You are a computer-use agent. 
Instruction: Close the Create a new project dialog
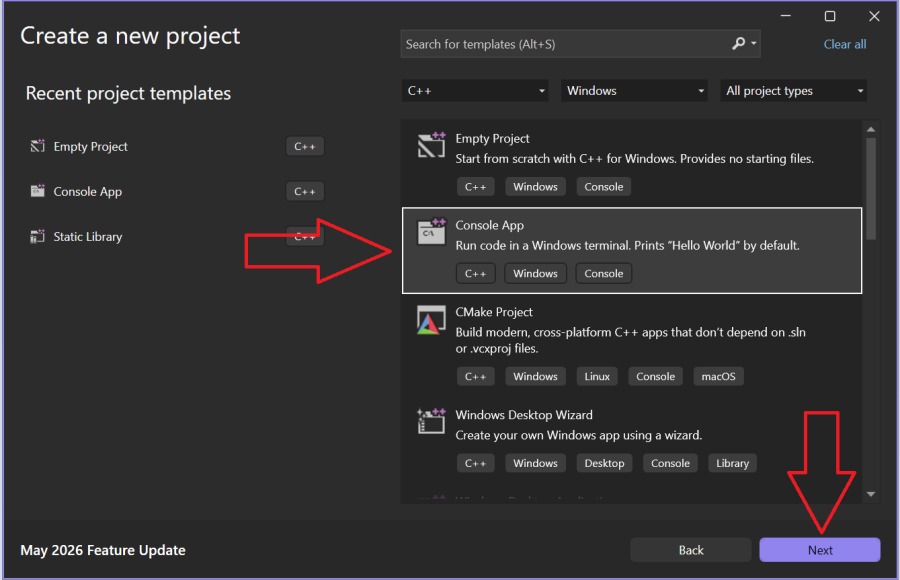tap(874, 16)
